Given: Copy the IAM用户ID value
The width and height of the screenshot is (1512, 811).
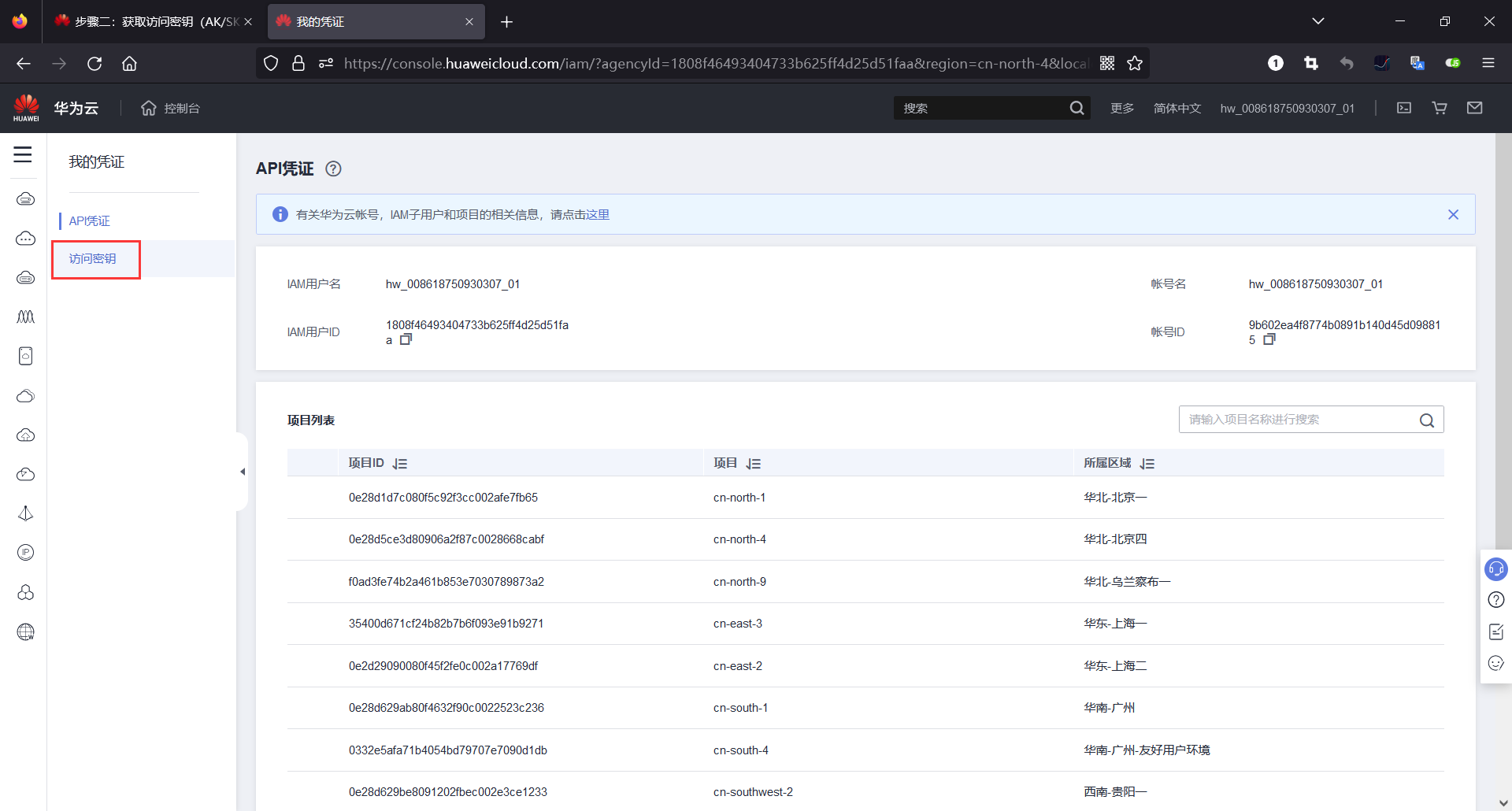Looking at the screenshot, I should [x=406, y=339].
